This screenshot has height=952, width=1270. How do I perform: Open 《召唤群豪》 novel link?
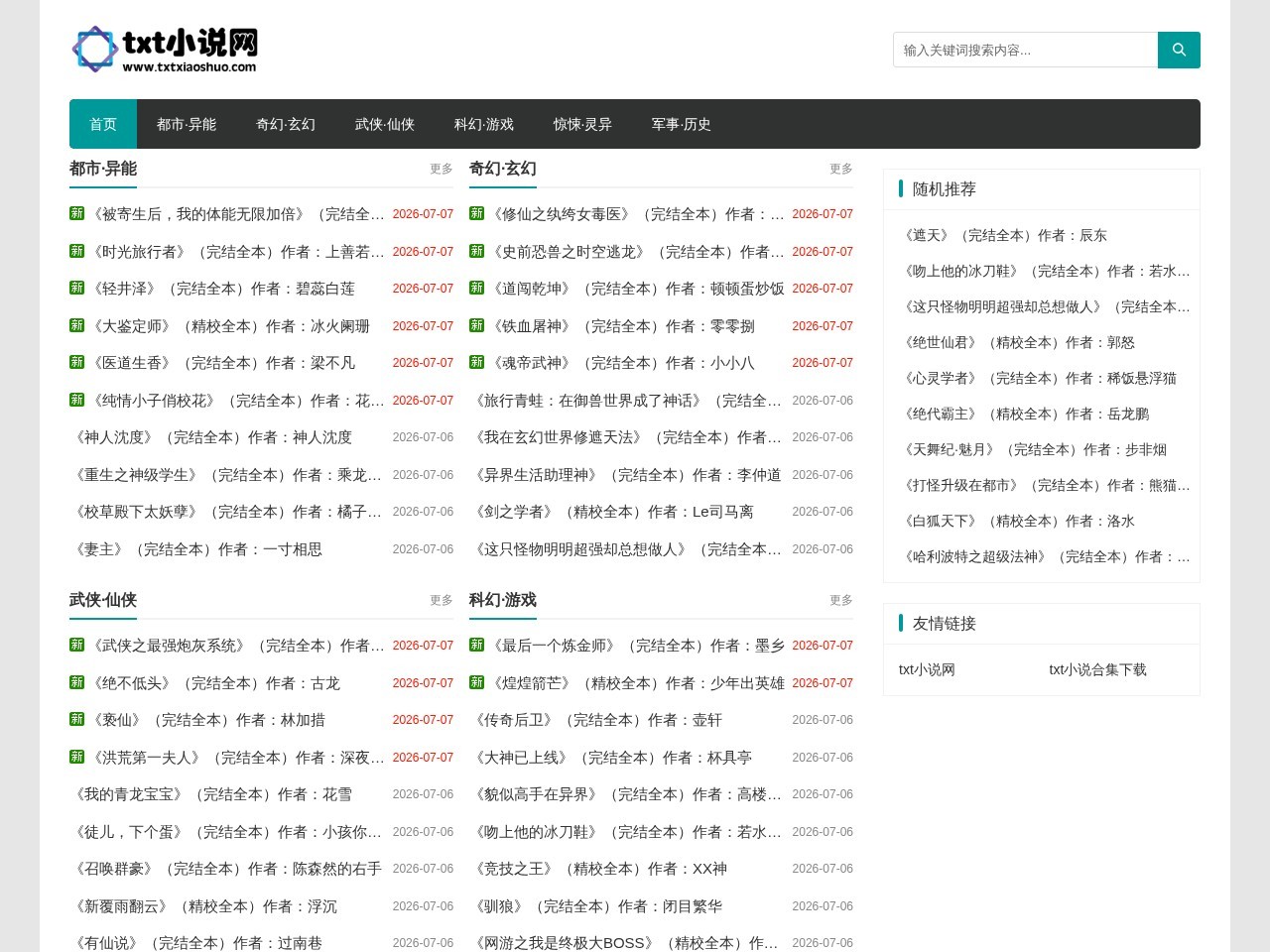pos(226,869)
